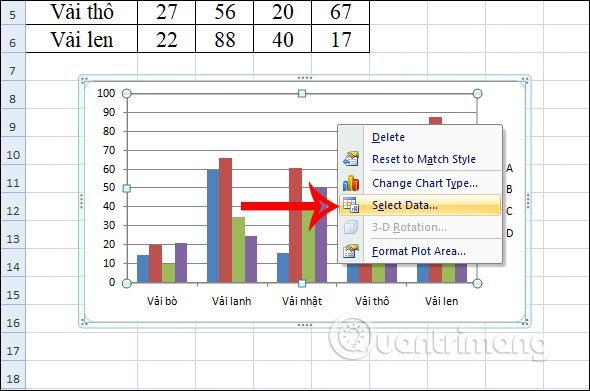This screenshot has width=590, height=391.
Task: Click chart frame bottom-edge dotted handle
Action: (x=304, y=325)
